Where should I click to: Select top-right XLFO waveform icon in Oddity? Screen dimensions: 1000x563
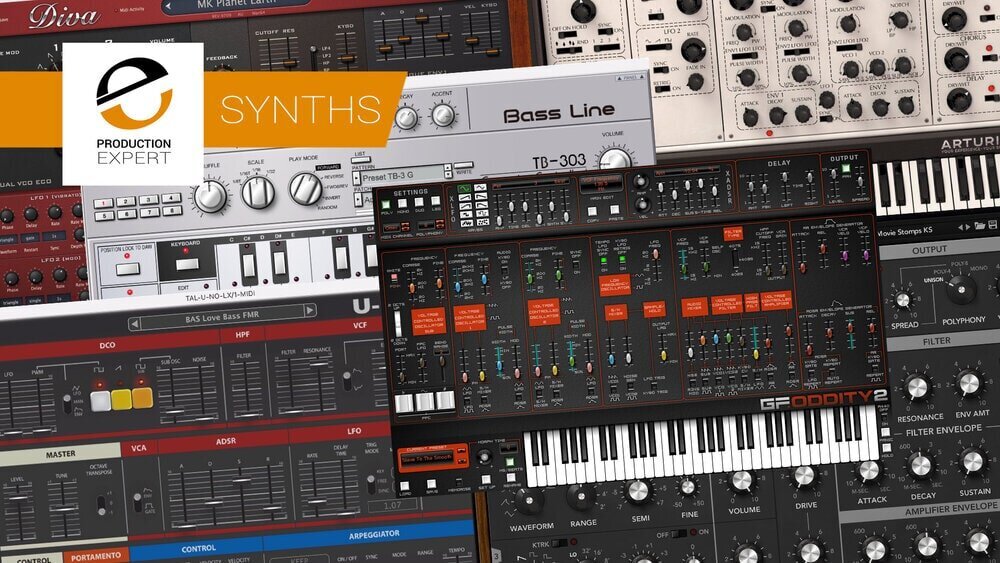pyautogui.click(x=479, y=189)
